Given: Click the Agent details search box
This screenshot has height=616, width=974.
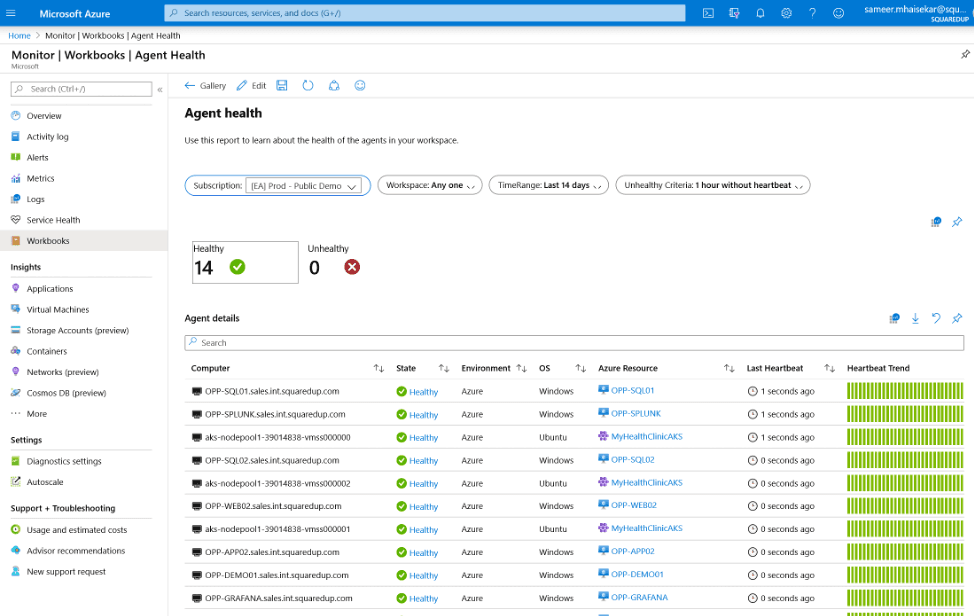Looking at the screenshot, I should click(x=574, y=343).
